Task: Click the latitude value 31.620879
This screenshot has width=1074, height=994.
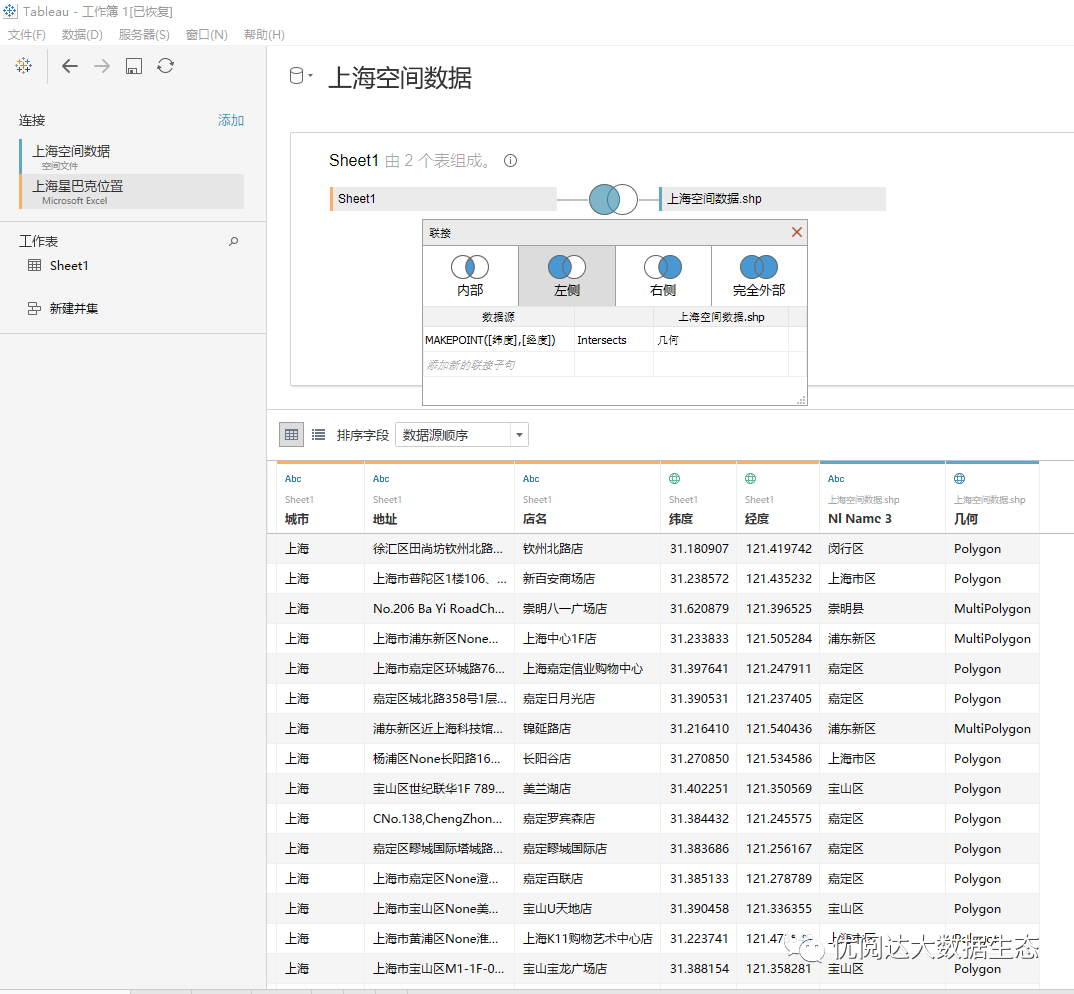Action: 699,608
